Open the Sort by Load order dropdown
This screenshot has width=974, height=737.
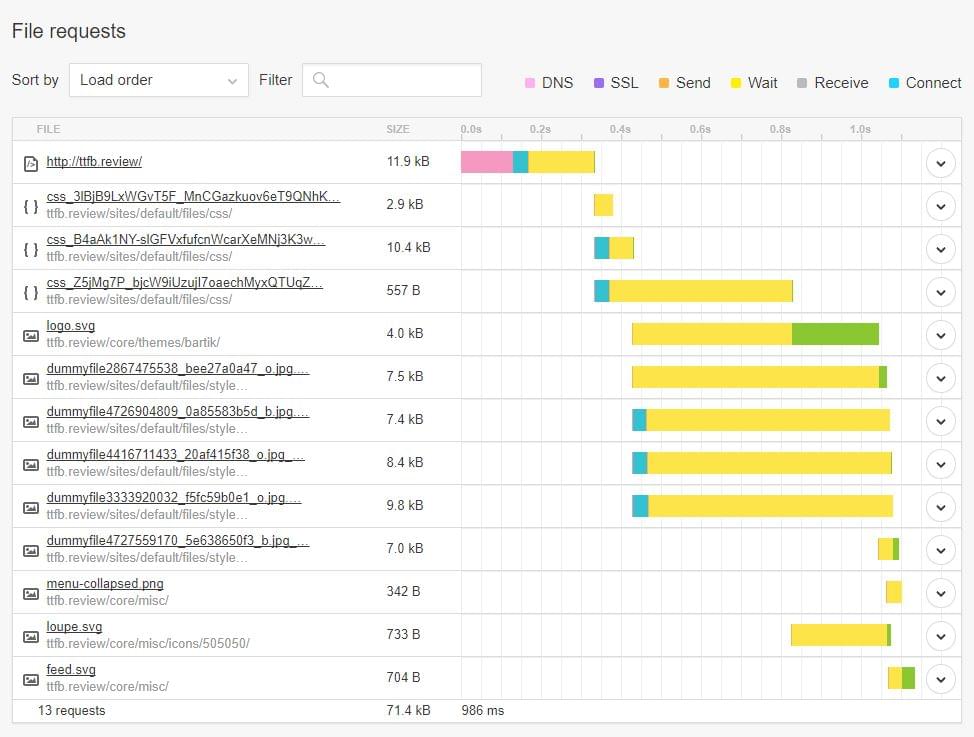pyautogui.click(x=158, y=80)
